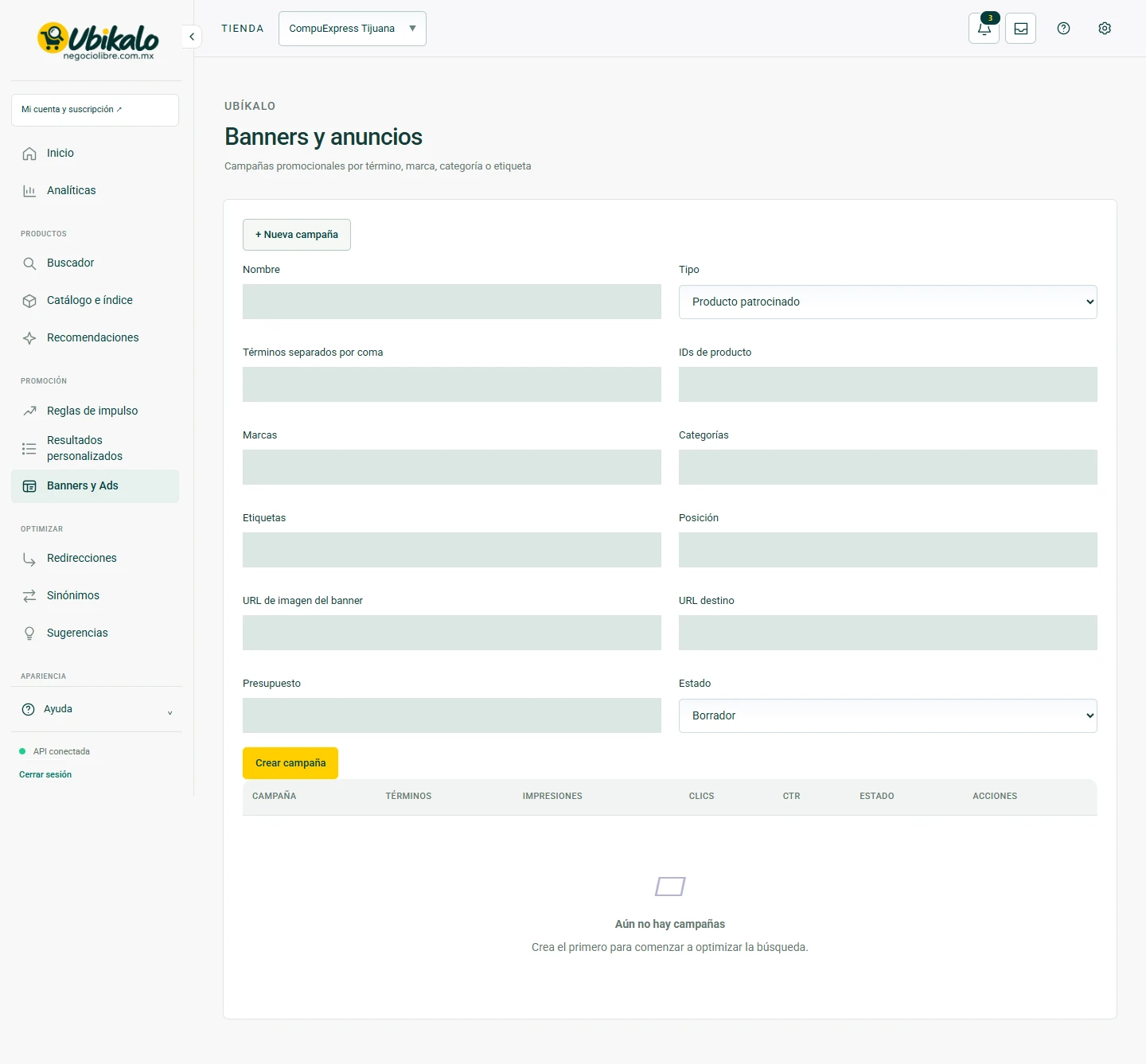Click the Nueva campaña button
The image size is (1146, 1064).
tap(297, 235)
